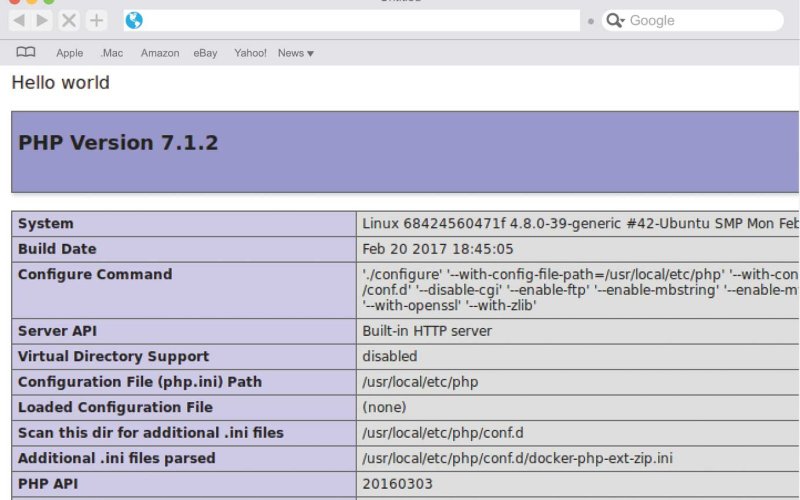
Task: Select the Linux 68424560471f system value
Action: tap(580, 223)
